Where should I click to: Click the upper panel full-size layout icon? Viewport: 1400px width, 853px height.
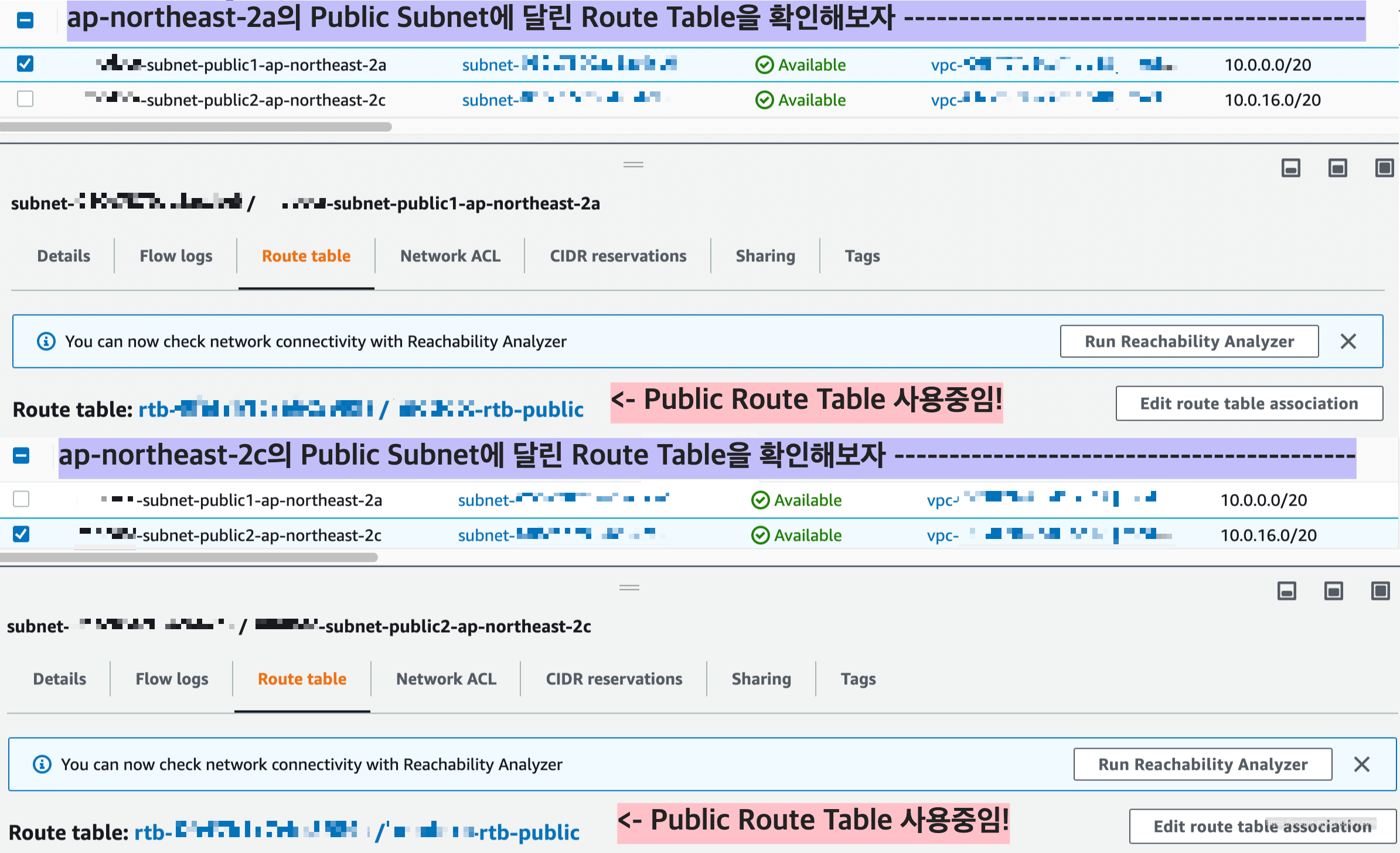1384,168
